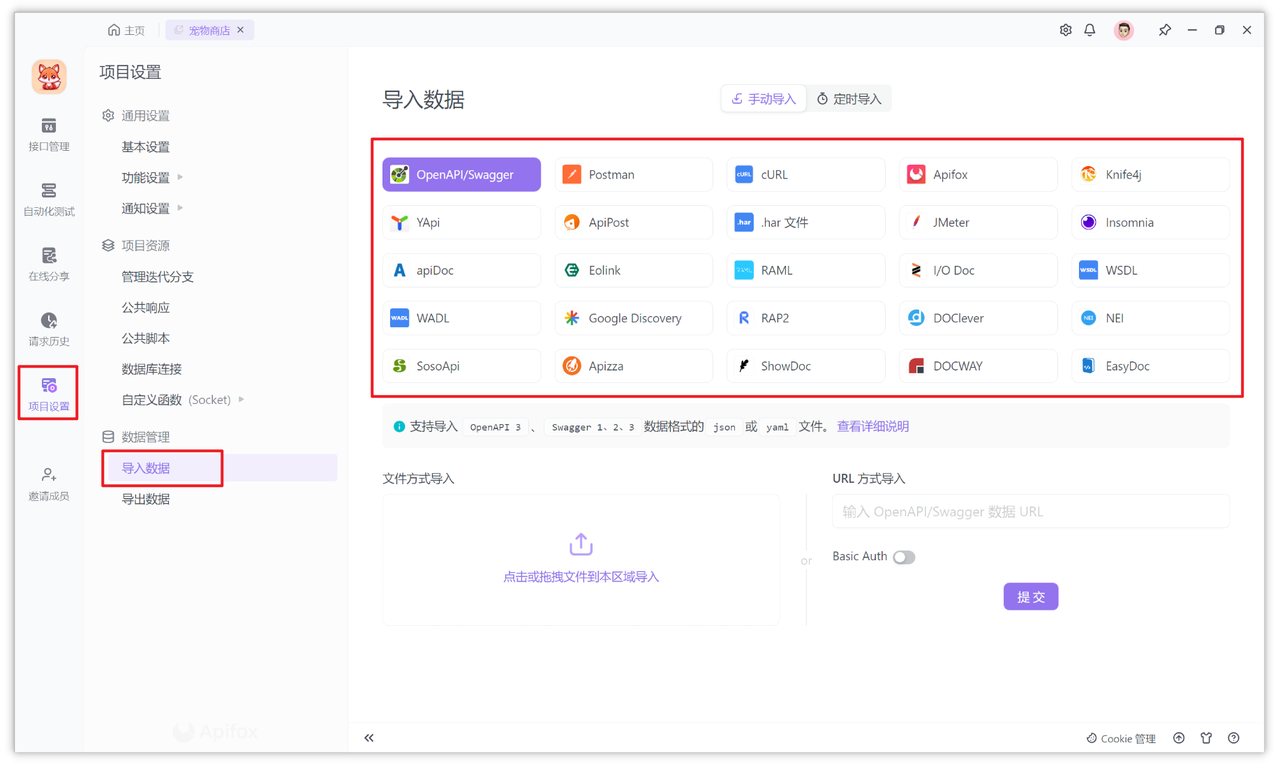This screenshot has height=764, width=1280.
Task: Open 查看详细说明 link
Action: pos(873,427)
